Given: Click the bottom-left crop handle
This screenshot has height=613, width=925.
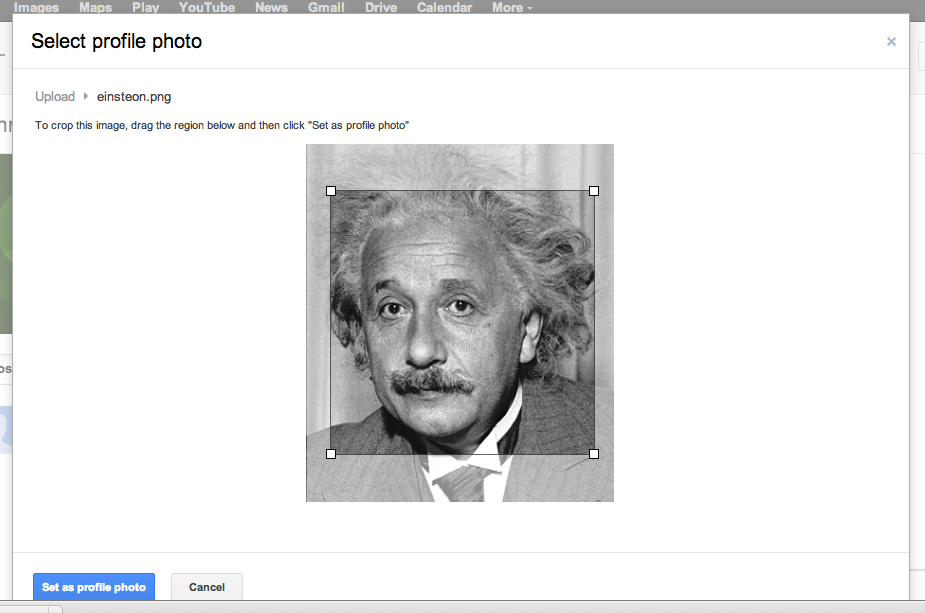Looking at the screenshot, I should [x=331, y=454].
